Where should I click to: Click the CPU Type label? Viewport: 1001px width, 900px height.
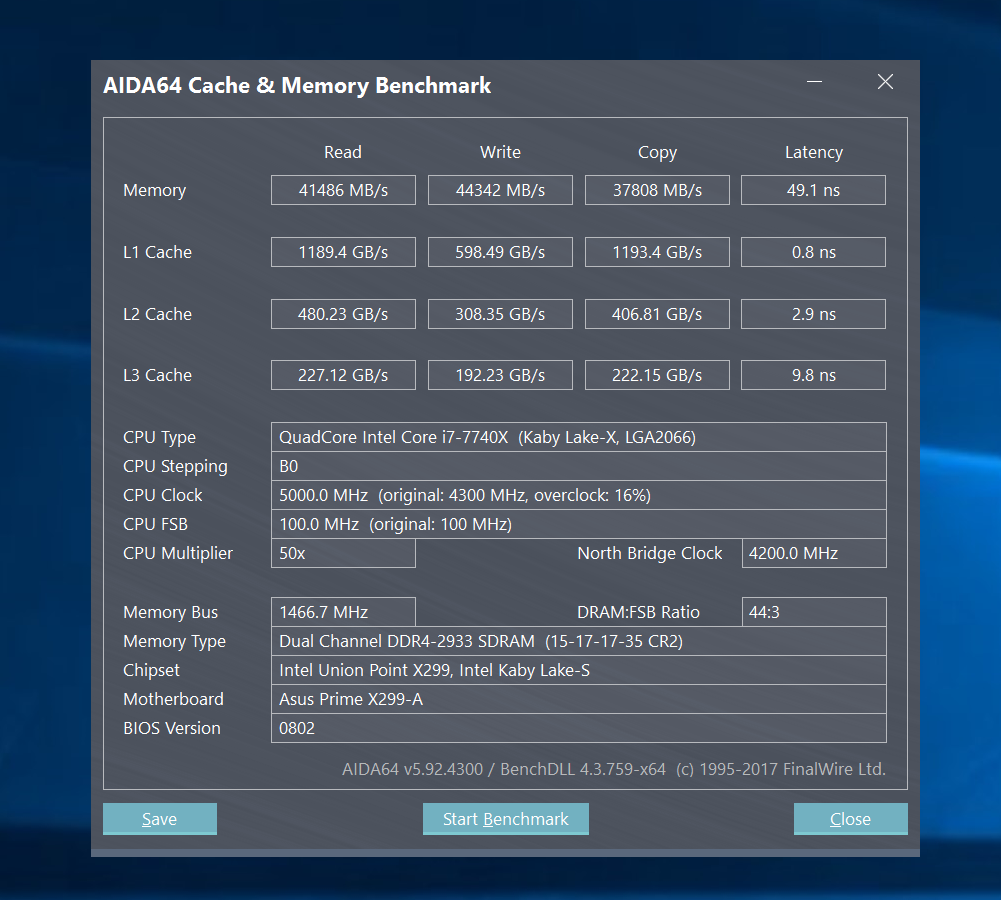coord(160,438)
